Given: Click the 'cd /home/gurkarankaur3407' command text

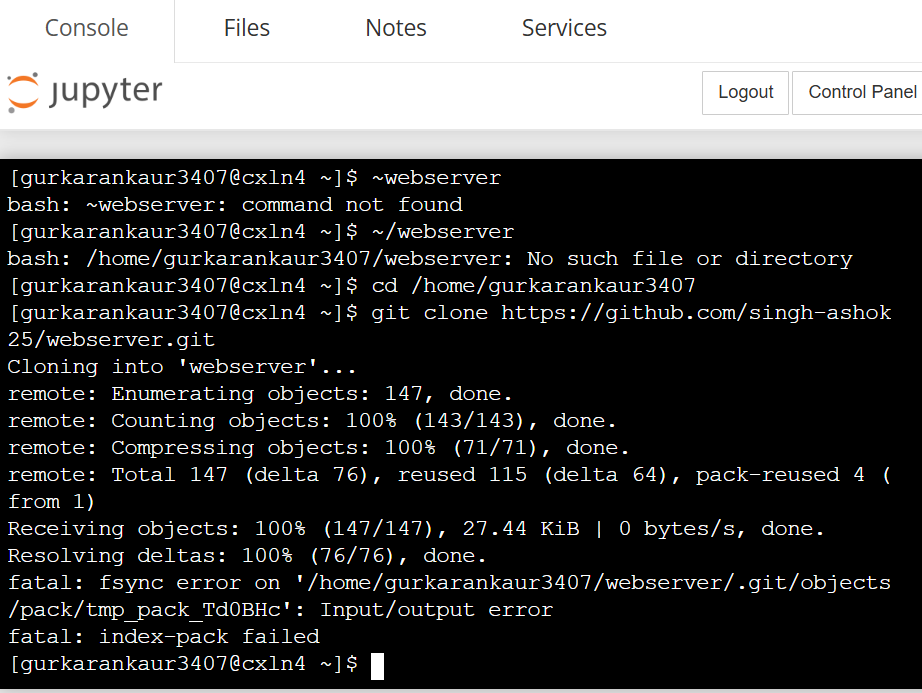Looking at the screenshot, I should point(533,286).
